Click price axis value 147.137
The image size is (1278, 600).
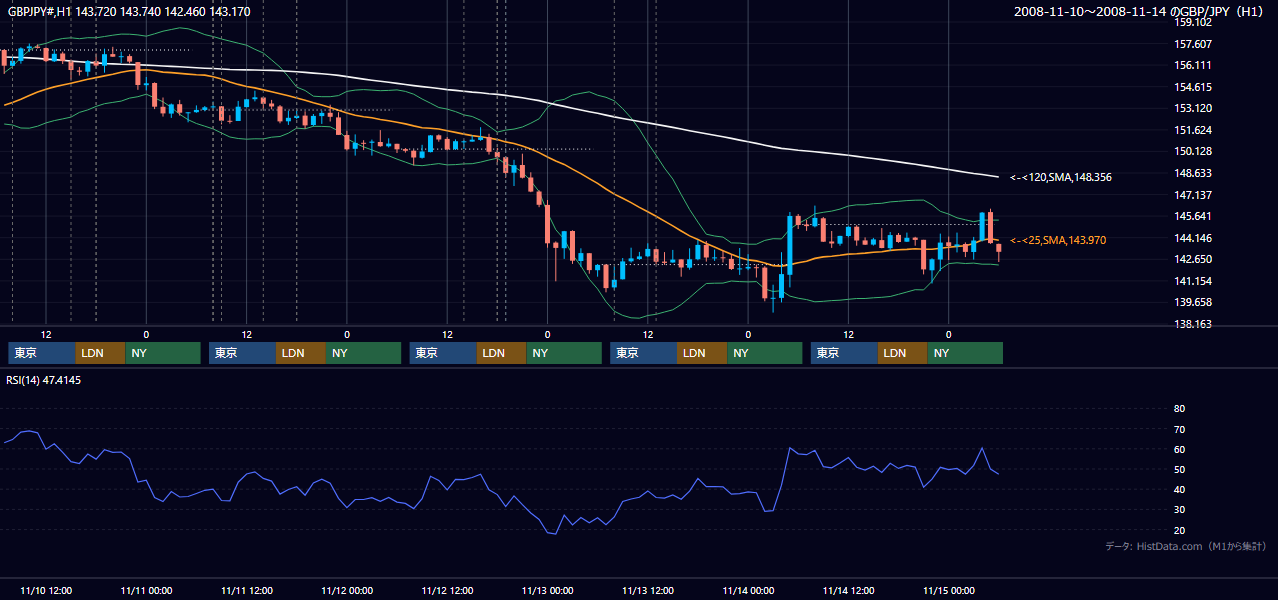[x=1194, y=195]
